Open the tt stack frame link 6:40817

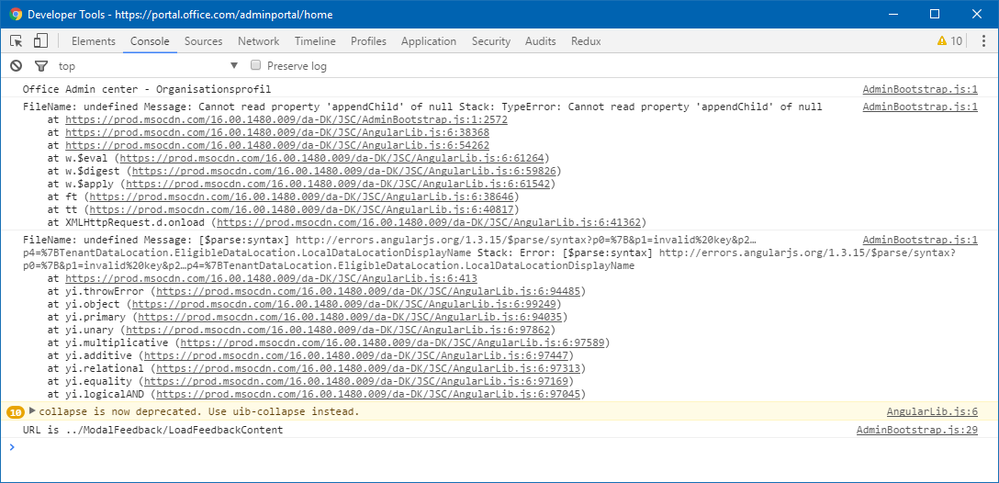point(301,209)
